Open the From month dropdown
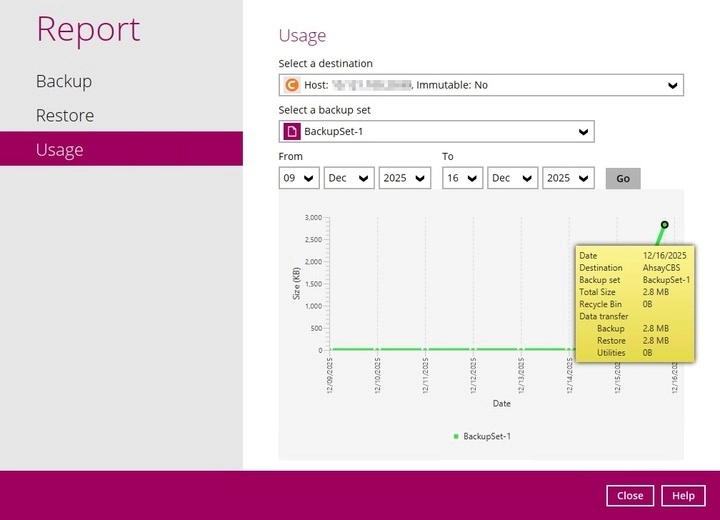 point(349,178)
